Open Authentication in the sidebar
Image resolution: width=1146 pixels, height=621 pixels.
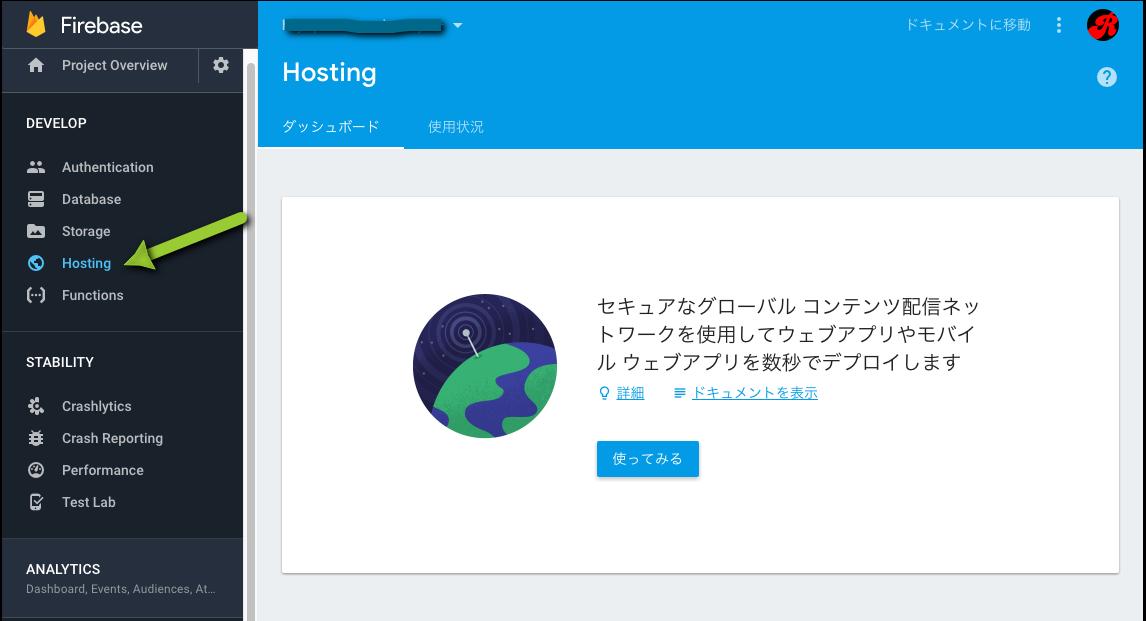point(107,167)
